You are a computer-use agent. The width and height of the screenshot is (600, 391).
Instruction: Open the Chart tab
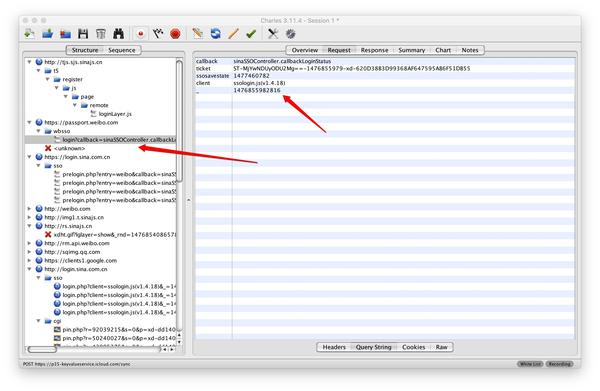443,50
